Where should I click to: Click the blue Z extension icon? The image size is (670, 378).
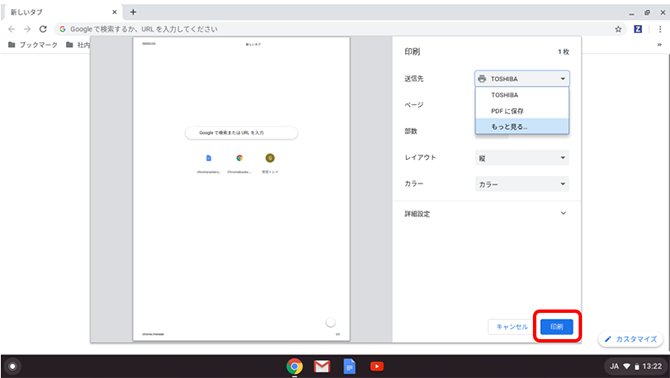click(638, 29)
